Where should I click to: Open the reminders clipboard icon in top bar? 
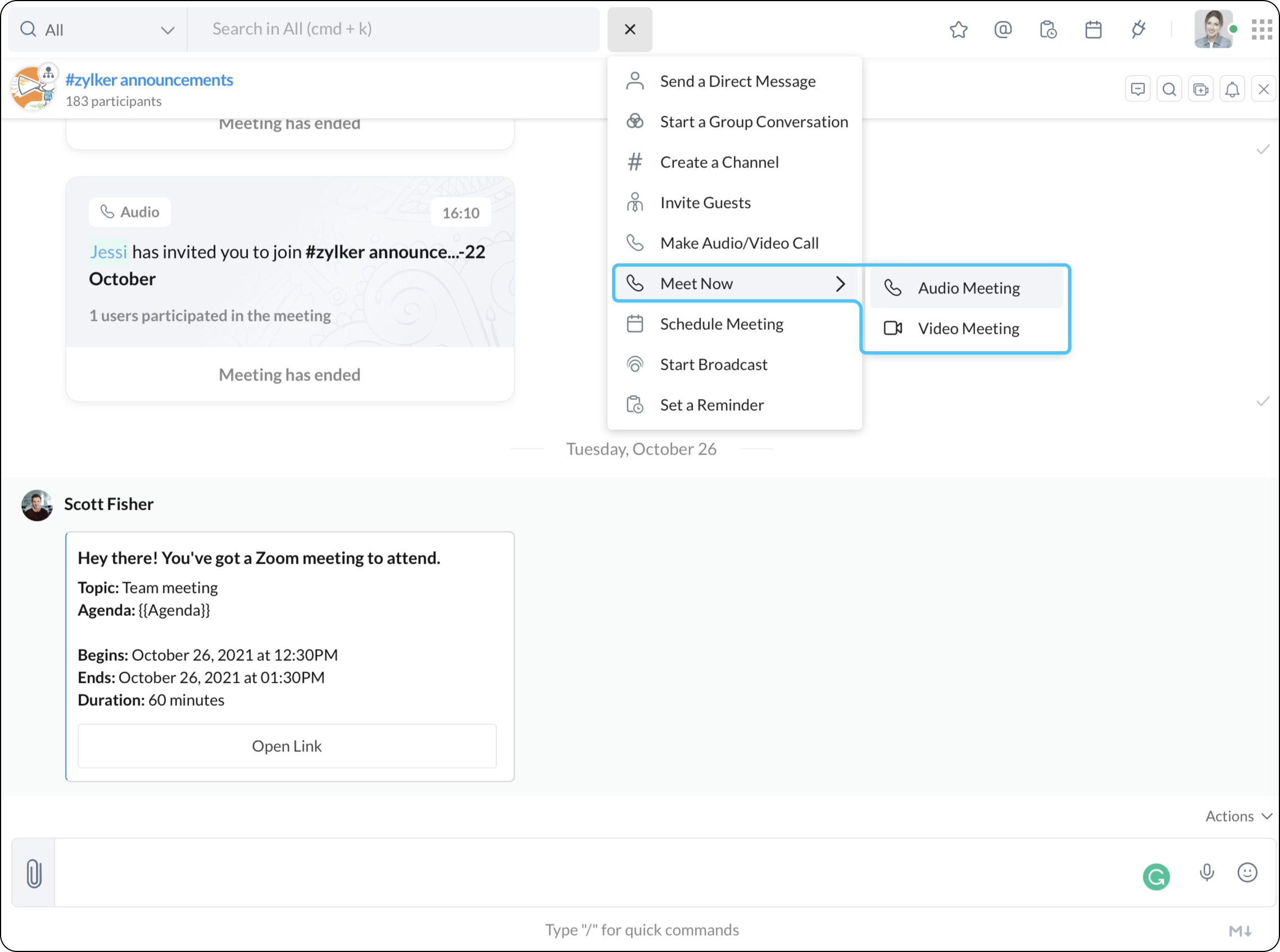(1048, 29)
